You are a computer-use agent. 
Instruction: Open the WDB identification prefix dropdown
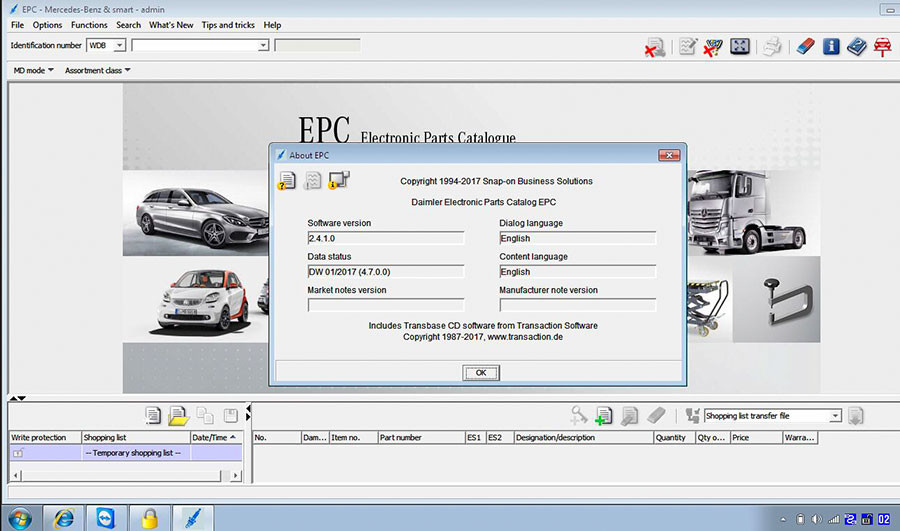pos(119,45)
